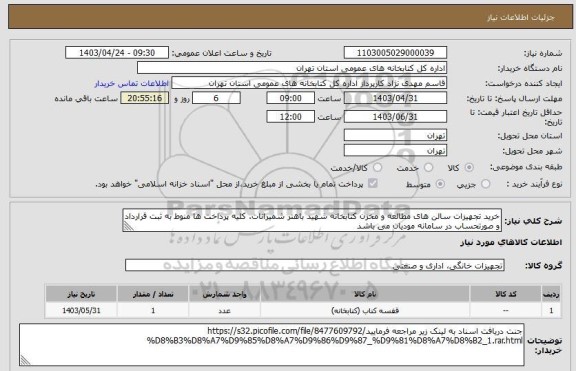Click the تاریخ نیاز column header
Image resolution: width=576 pixels, height=371 pixels.
(81, 294)
